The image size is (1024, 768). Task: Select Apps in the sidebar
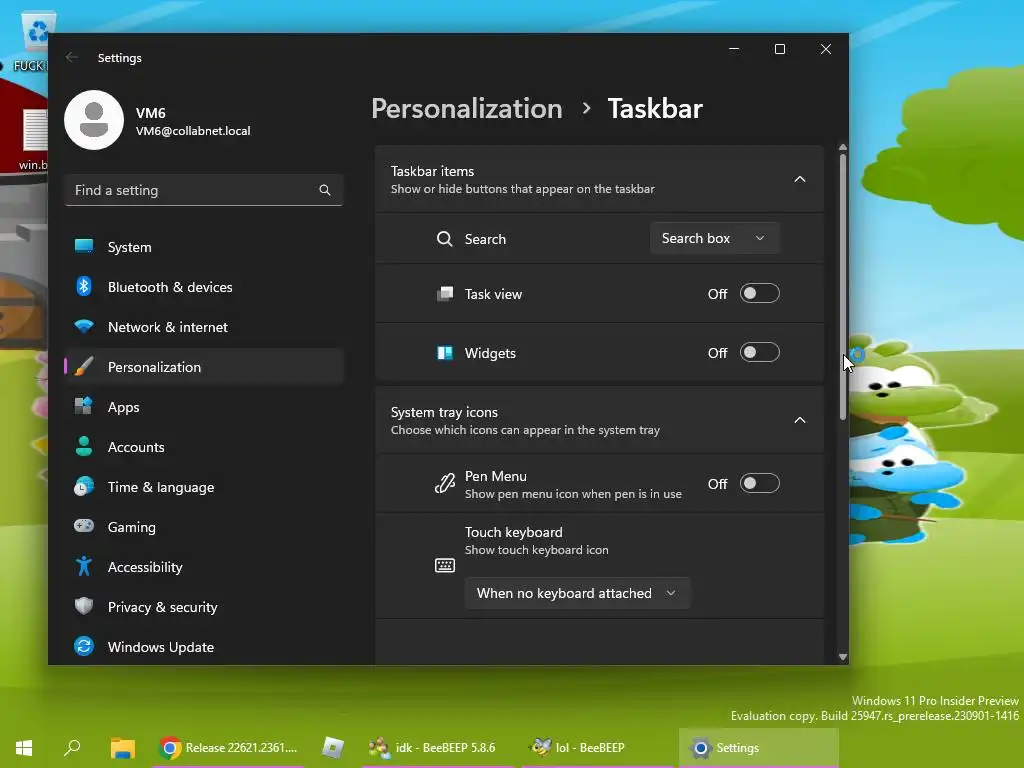[x=204, y=407]
